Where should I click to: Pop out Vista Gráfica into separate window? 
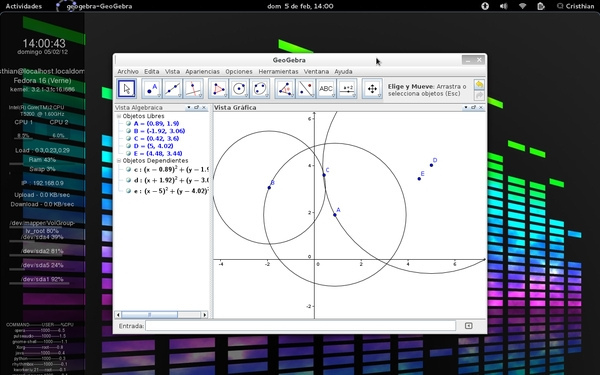pos(473,108)
